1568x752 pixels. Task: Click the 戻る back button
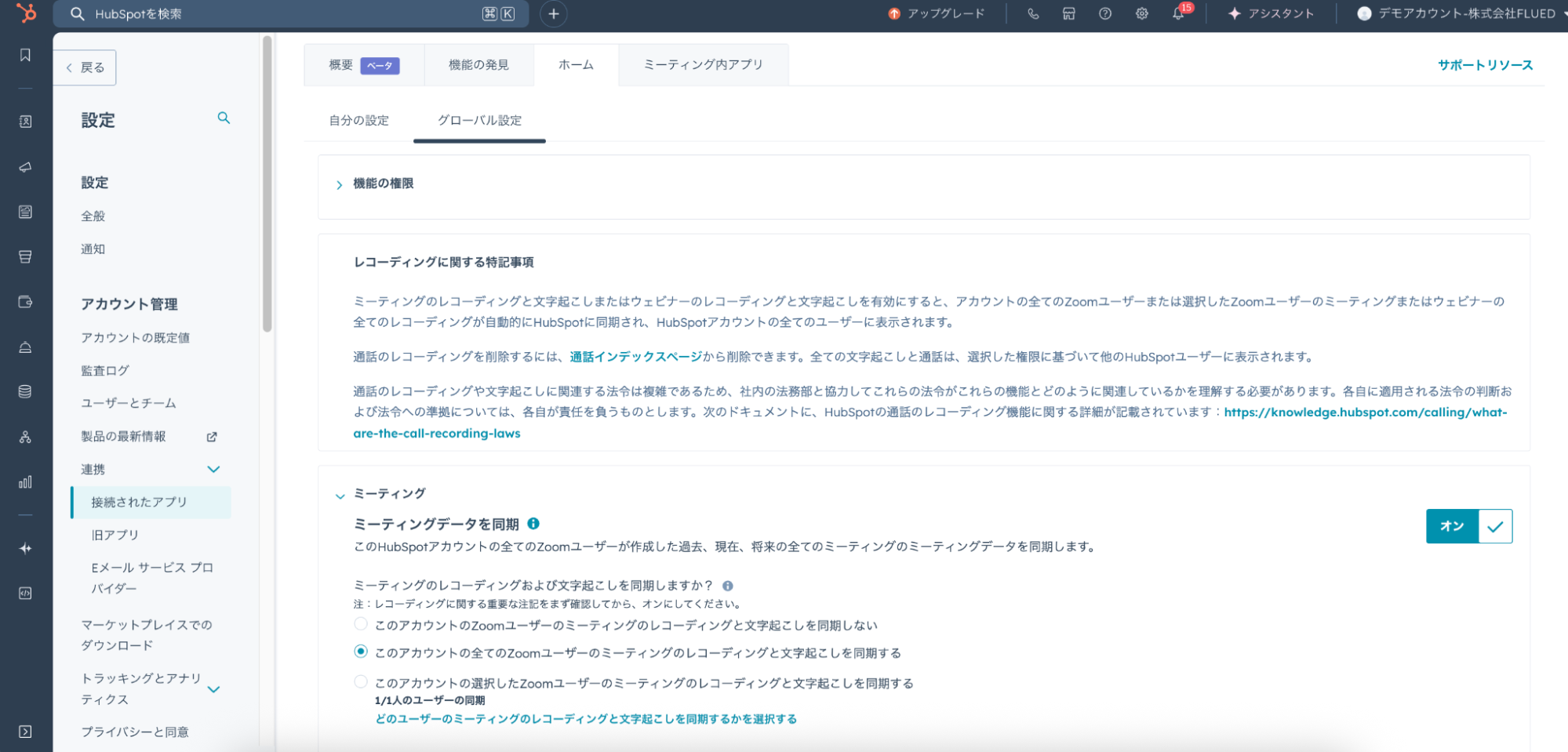click(x=85, y=67)
